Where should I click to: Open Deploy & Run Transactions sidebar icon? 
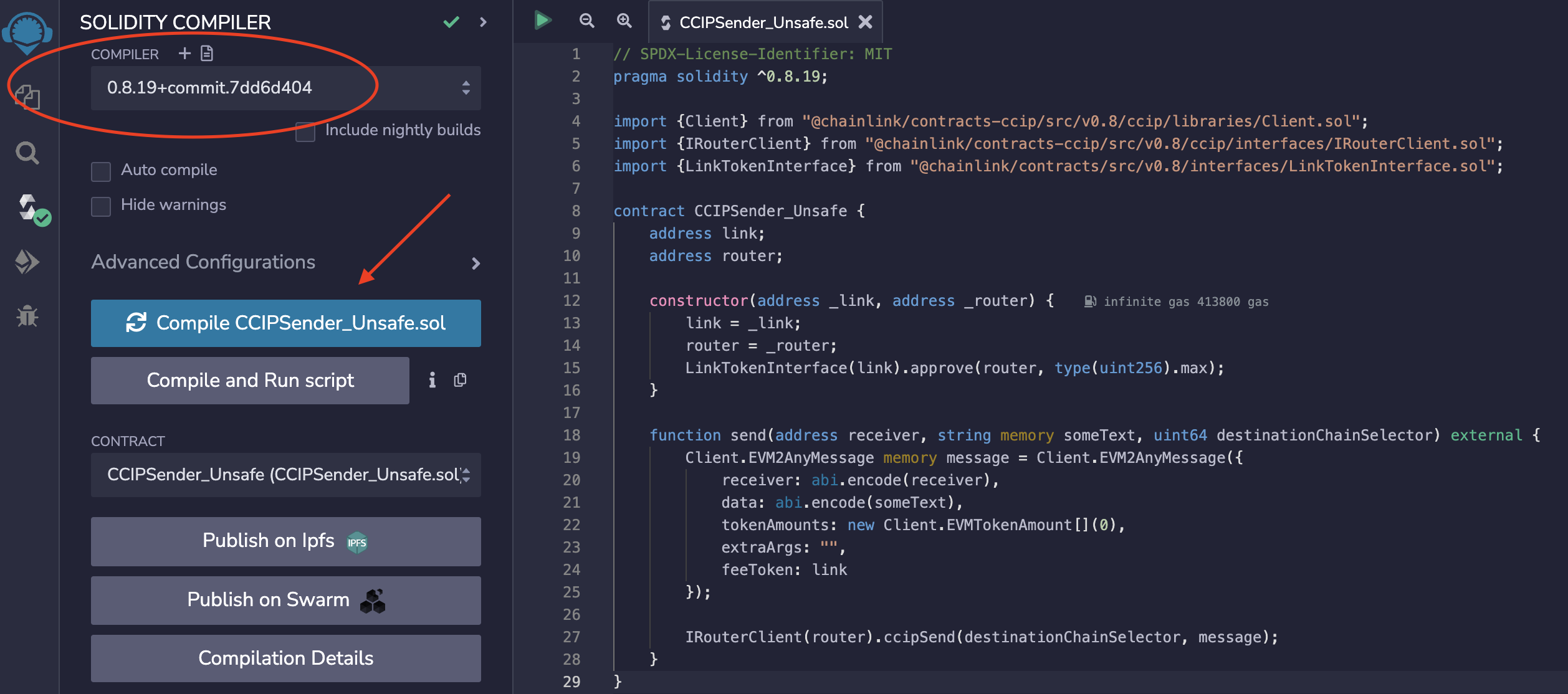click(x=27, y=262)
